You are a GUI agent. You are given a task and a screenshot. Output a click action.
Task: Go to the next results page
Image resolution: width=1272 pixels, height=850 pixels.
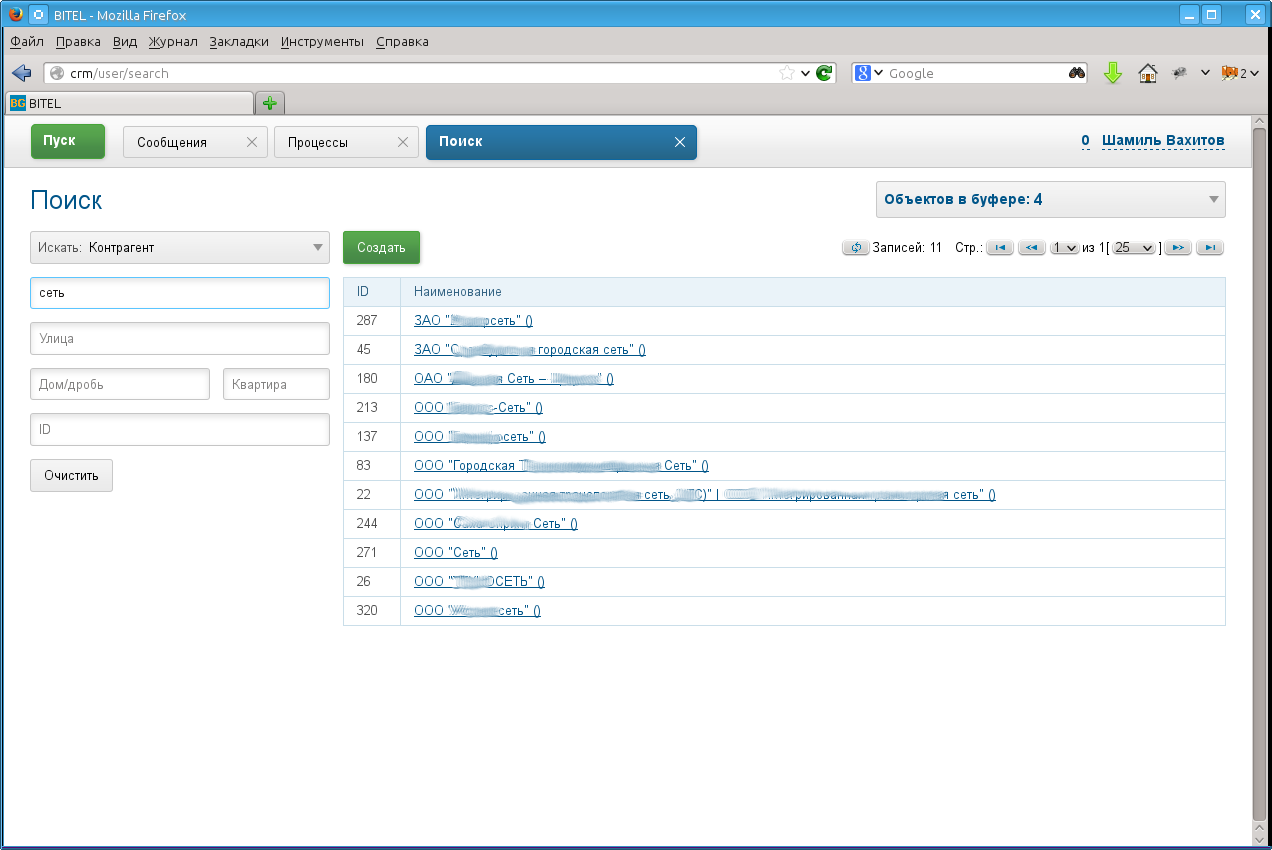pos(1178,248)
